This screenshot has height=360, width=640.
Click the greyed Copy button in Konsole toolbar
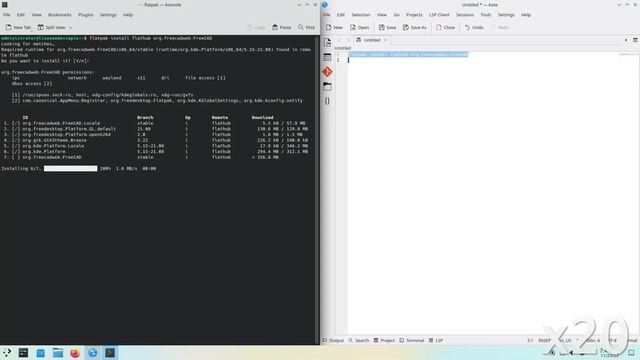256,27
